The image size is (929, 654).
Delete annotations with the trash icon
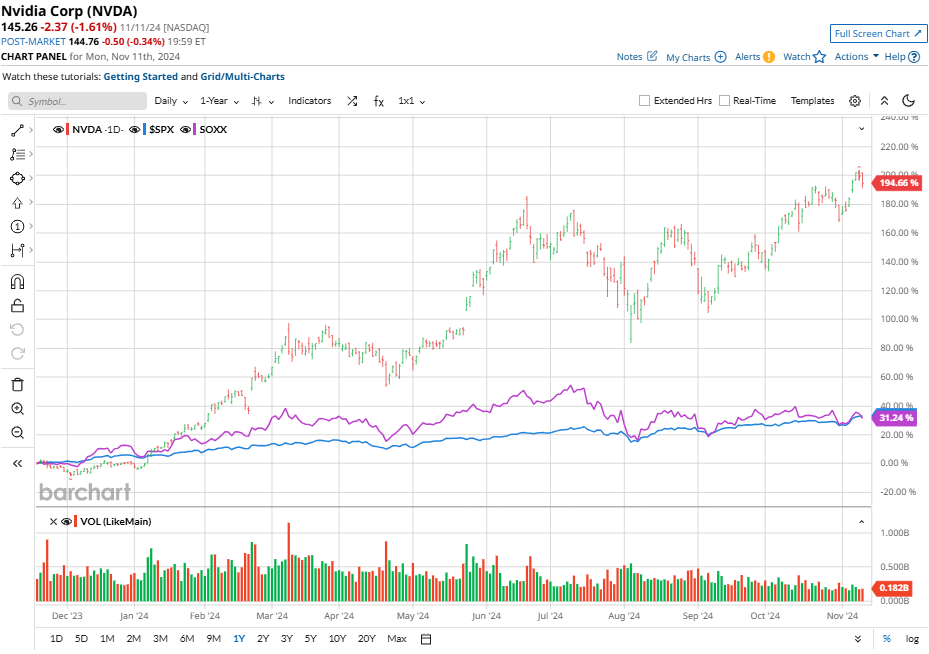pos(18,384)
